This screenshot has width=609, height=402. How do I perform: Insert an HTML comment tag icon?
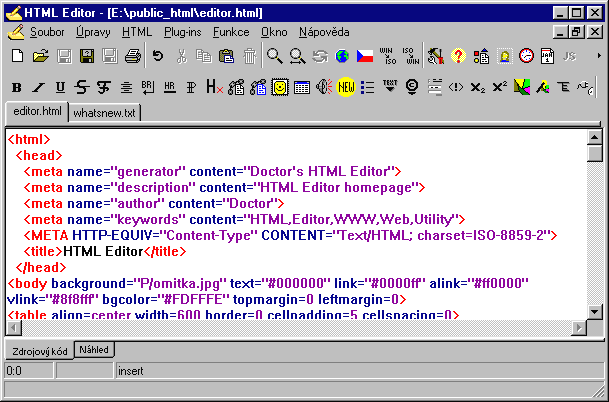pyautogui.click(x=456, y=87)
